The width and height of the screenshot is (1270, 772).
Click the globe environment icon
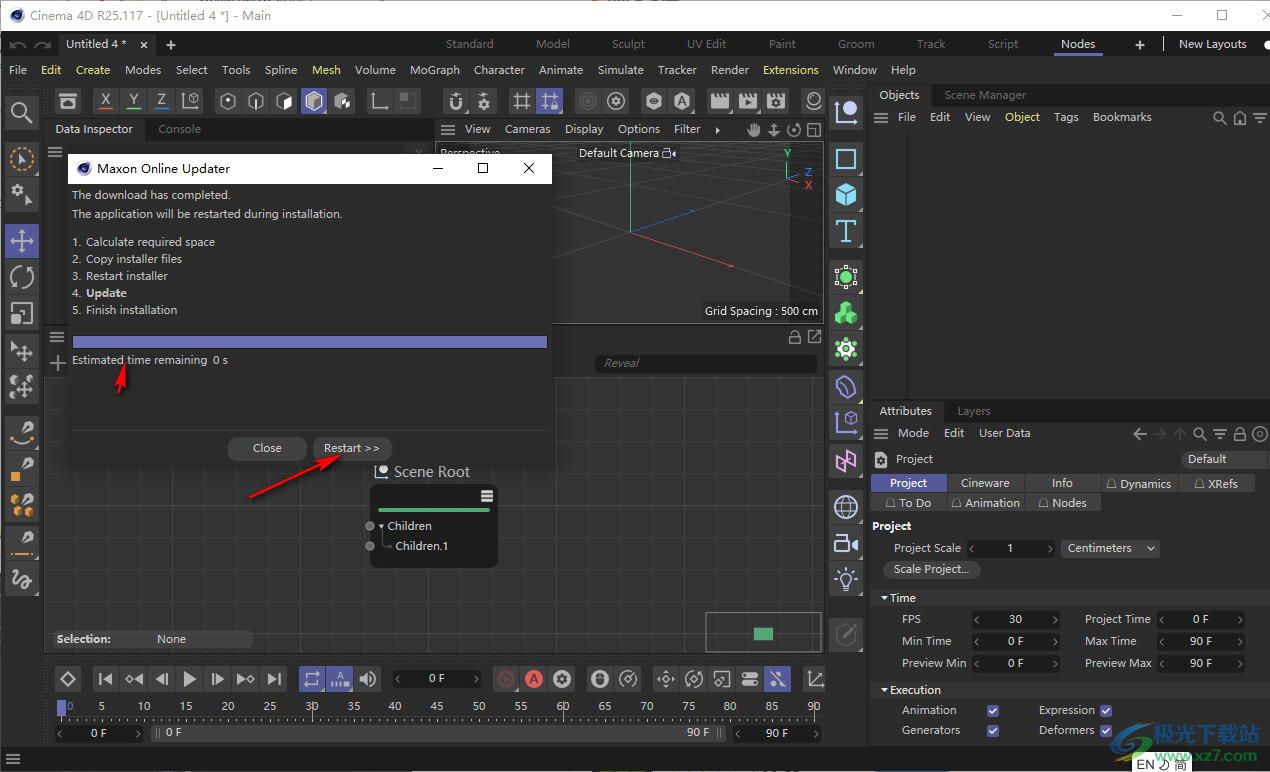click(846, 507)
